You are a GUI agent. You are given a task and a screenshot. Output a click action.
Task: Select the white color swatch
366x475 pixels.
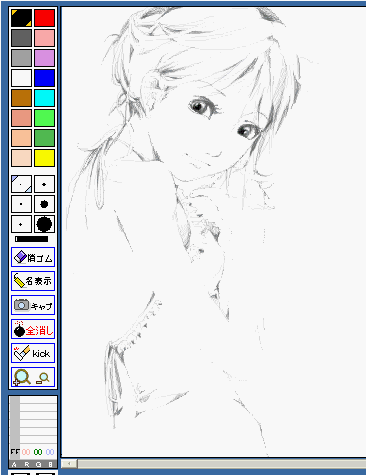tap(21, 78)
